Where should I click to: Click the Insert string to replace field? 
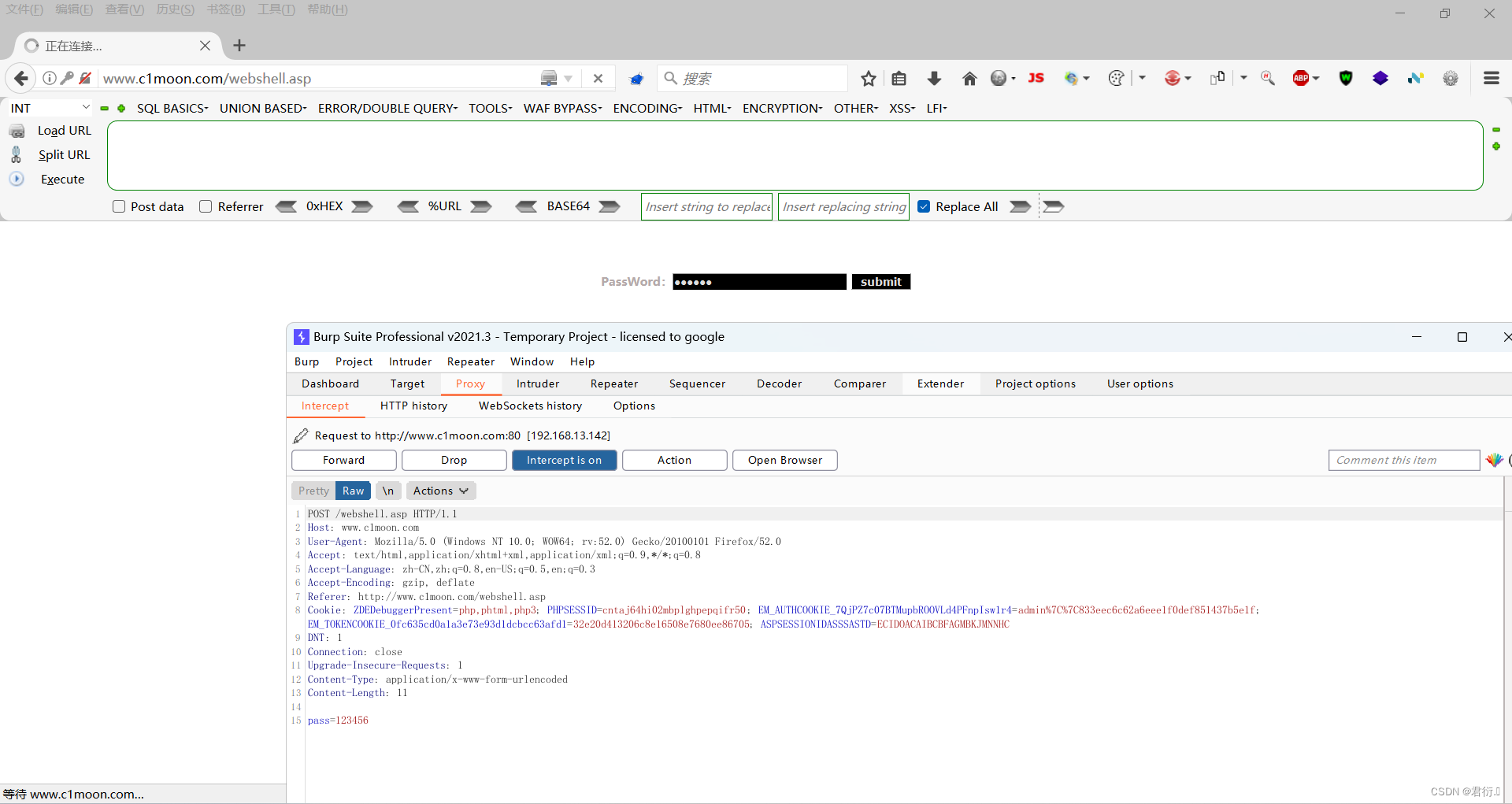click(706, 206)
